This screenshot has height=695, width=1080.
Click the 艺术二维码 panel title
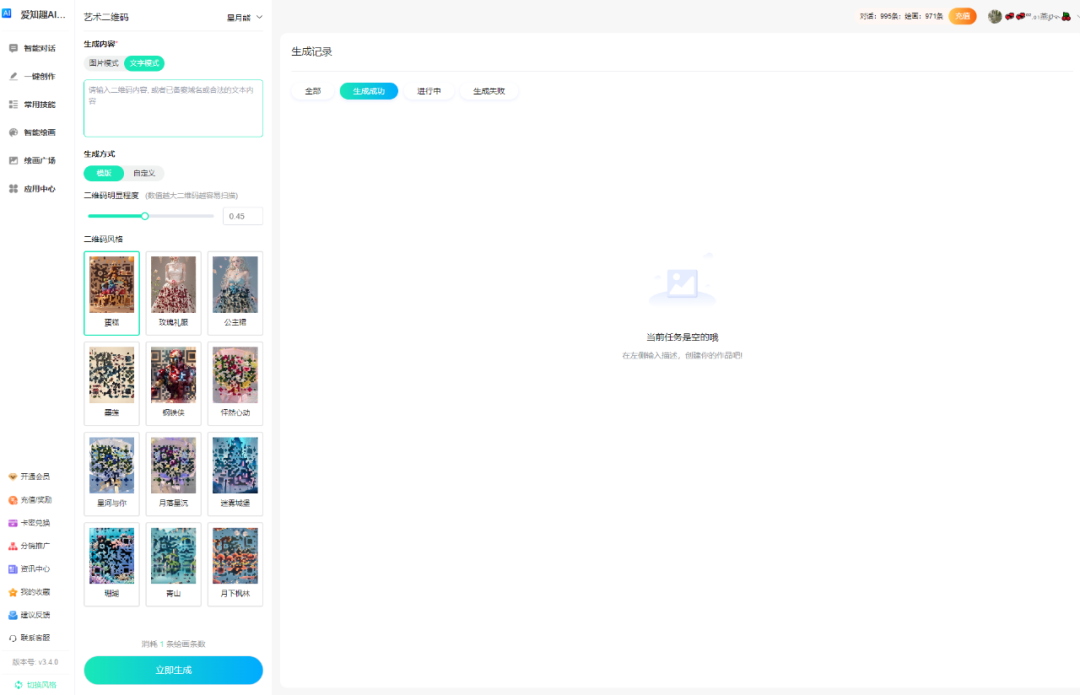click(x=106, y=17)
